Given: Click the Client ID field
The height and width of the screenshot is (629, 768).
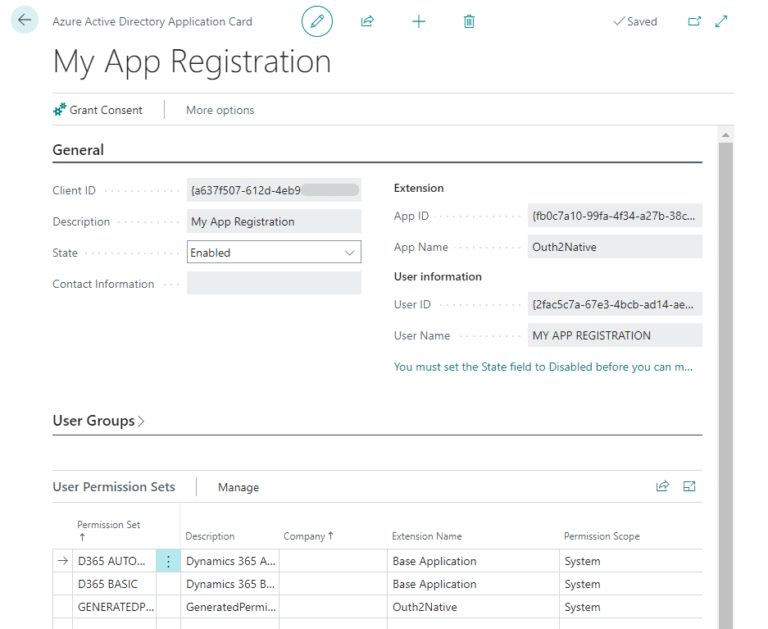Looking at the screenshot, I should 274,190.
